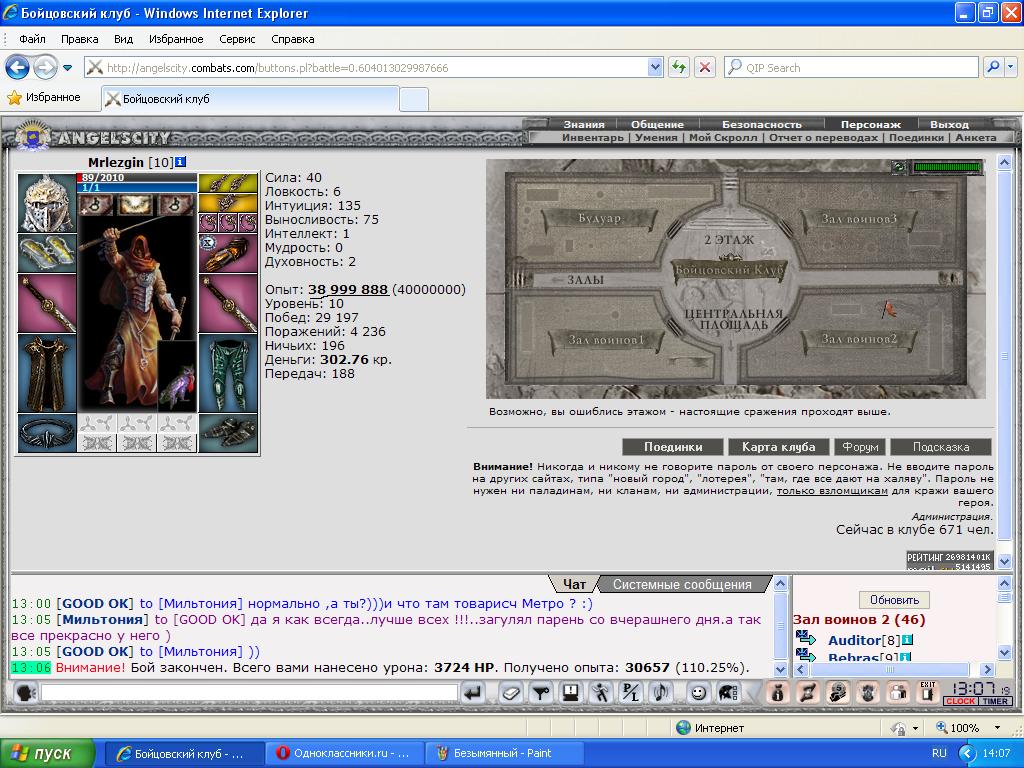Screen dimensions: 1024x768
Task: Click the Обновить button in user list
Action: (x=894, y=600)
